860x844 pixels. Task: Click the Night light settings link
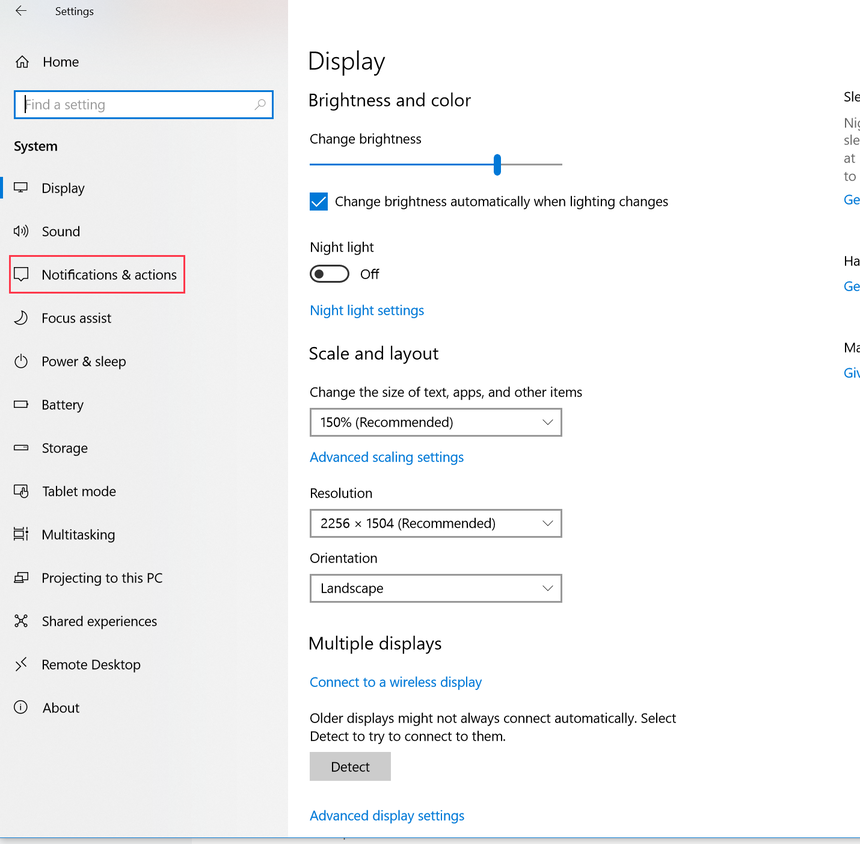(366, 310)
